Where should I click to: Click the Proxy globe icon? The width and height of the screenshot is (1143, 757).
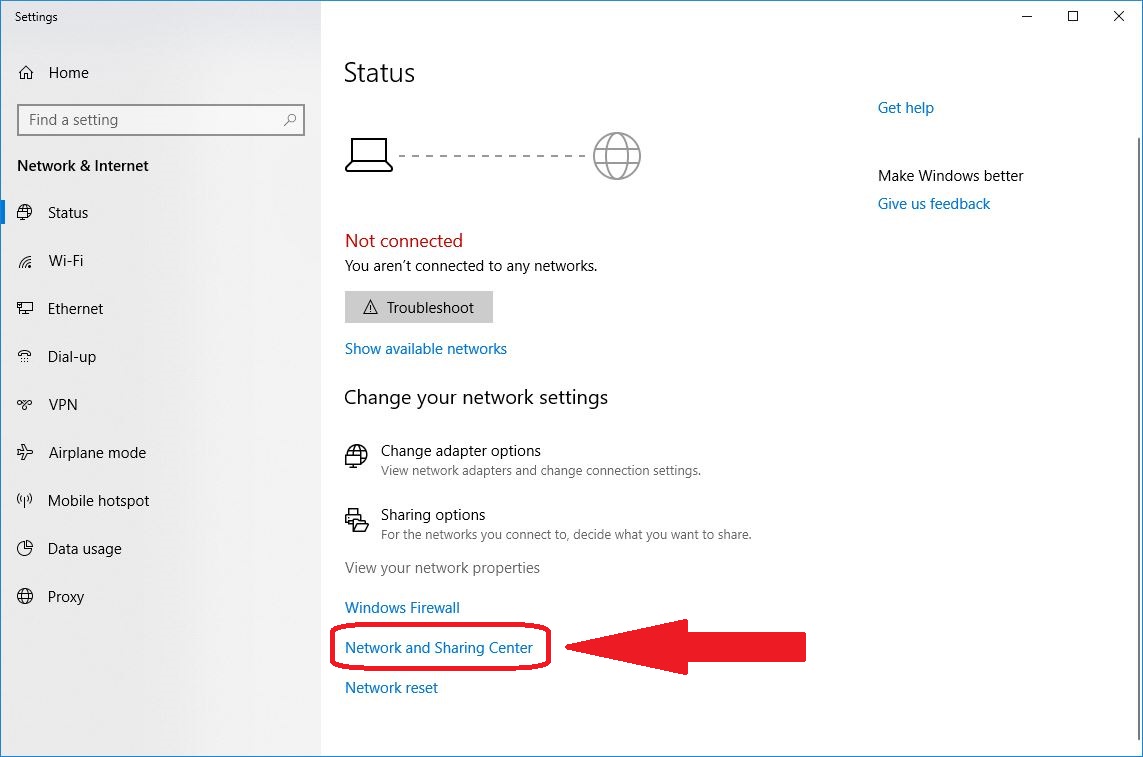[x=25, y=597]
